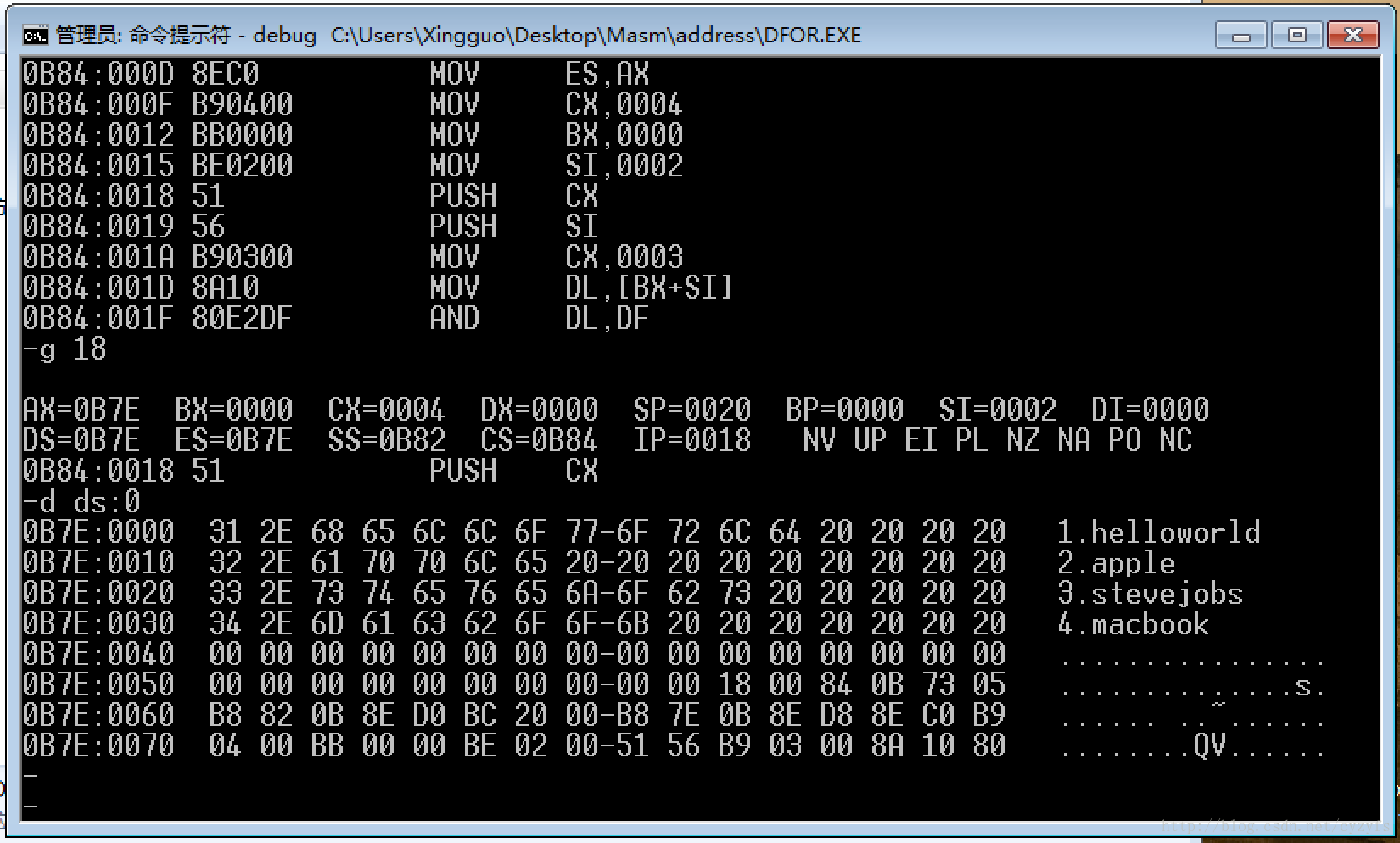Click the "MOV DL,[BX+SI]" instruction

(582, 288)
